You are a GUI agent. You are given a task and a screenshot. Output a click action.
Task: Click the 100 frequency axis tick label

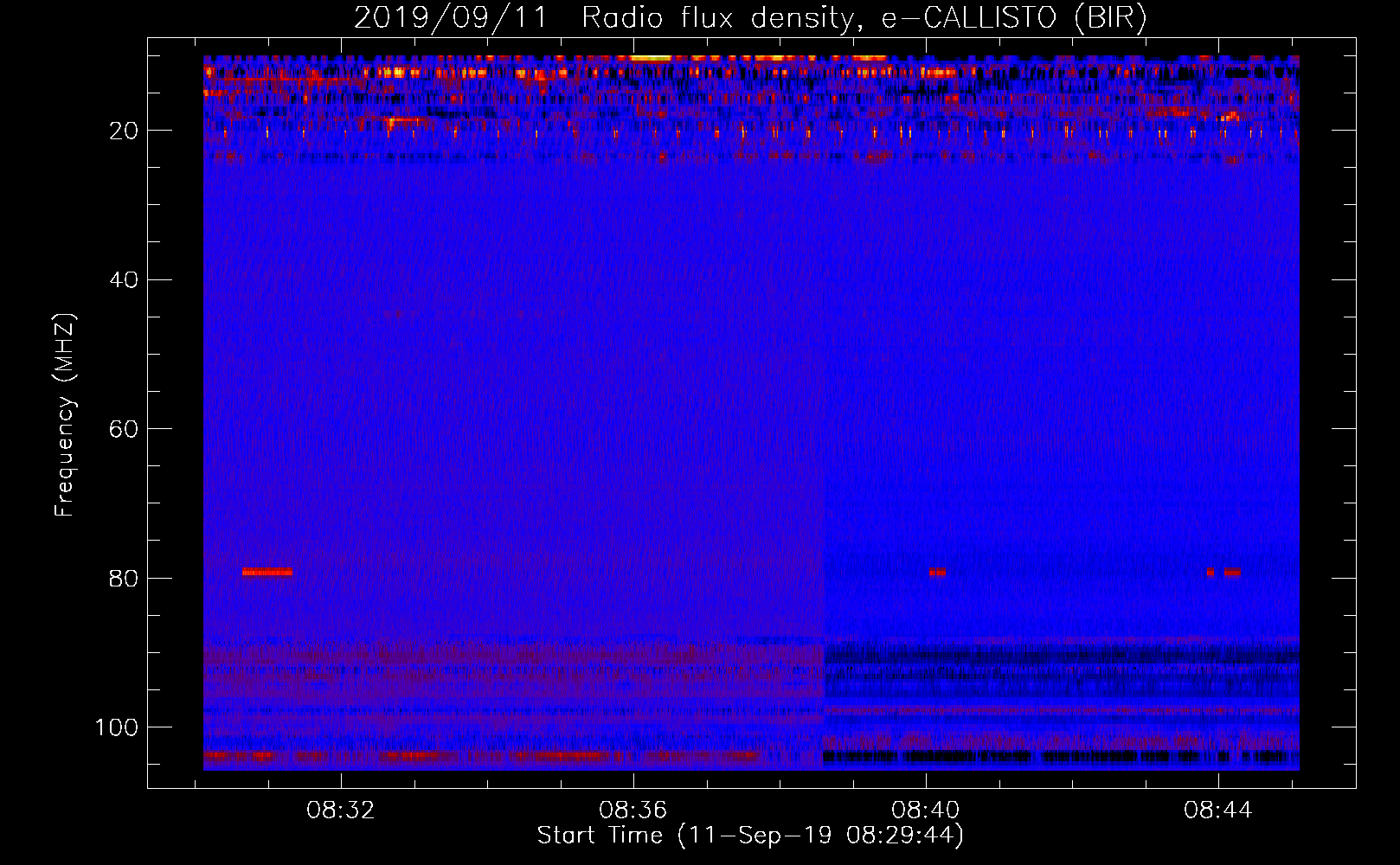click(117, 727)
